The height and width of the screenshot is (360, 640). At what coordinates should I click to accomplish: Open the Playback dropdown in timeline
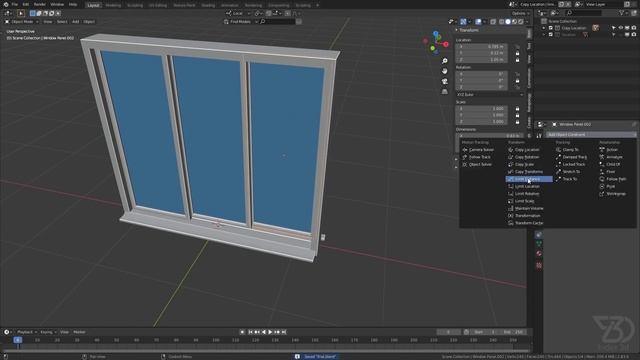click(x=26, y=332)
